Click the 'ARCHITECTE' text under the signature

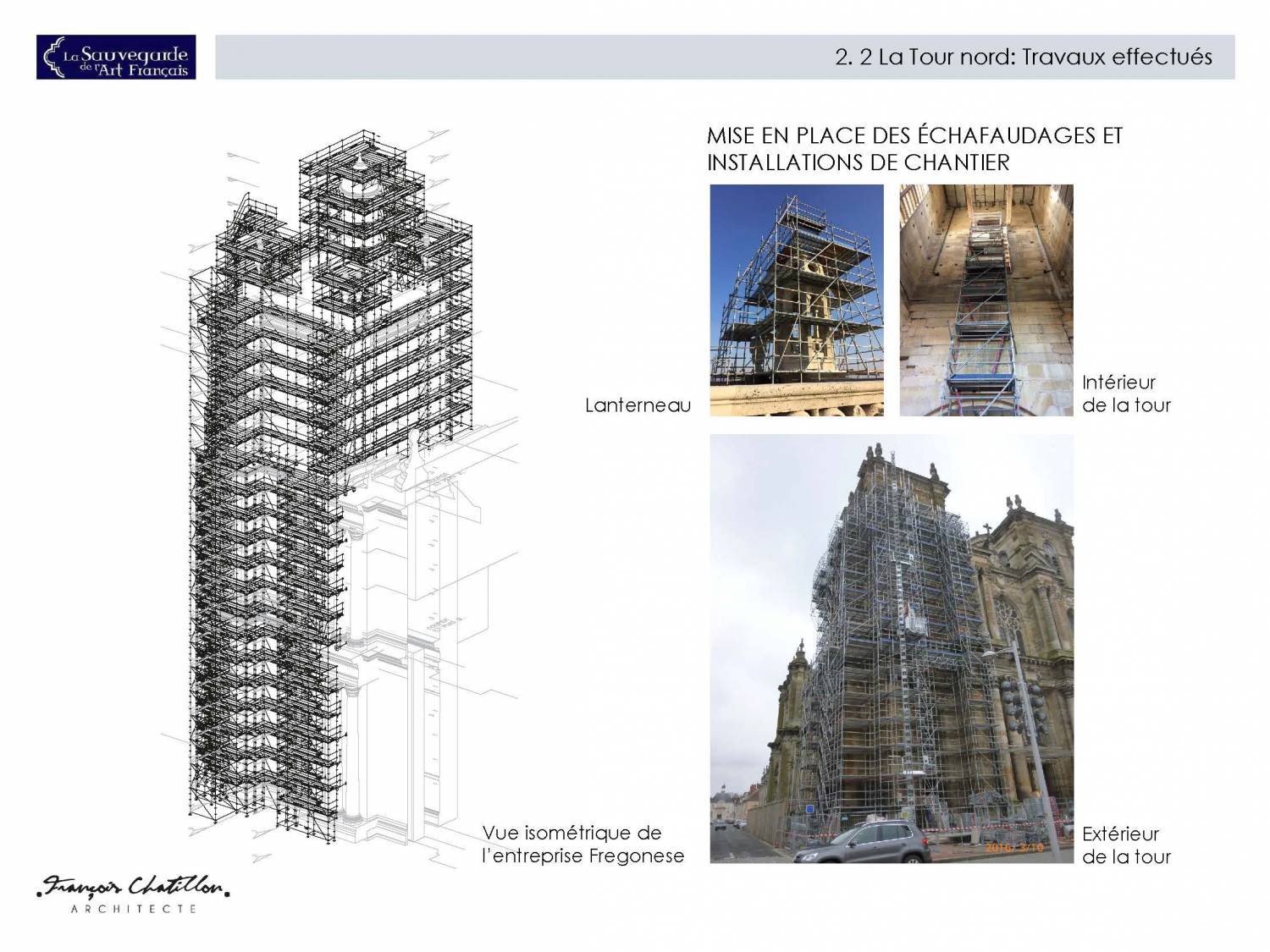[133, 909]
